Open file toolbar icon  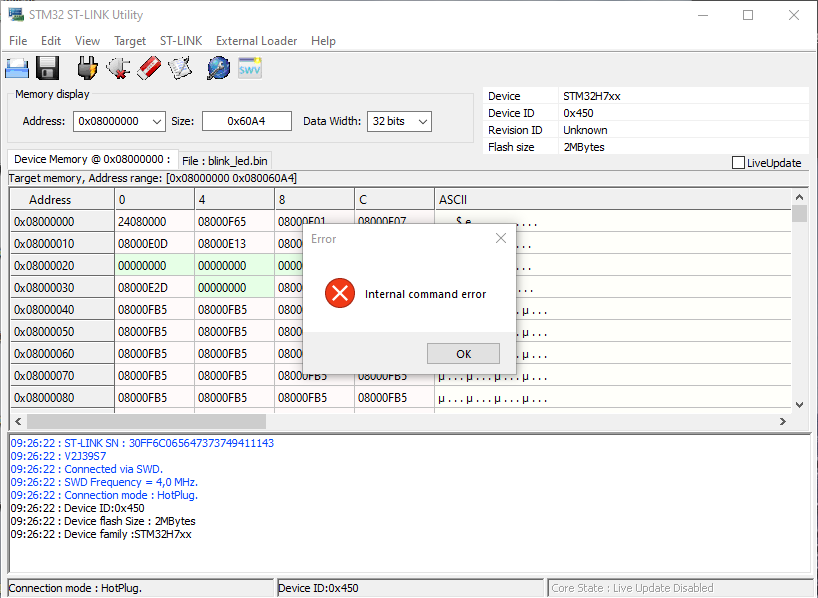point(17,68)
